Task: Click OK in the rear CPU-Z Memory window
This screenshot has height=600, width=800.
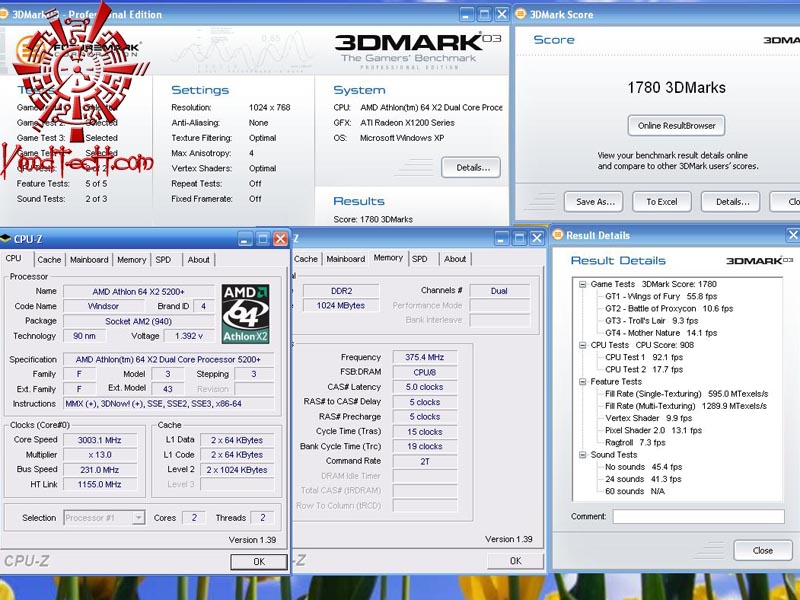Action: coord(515,561)
